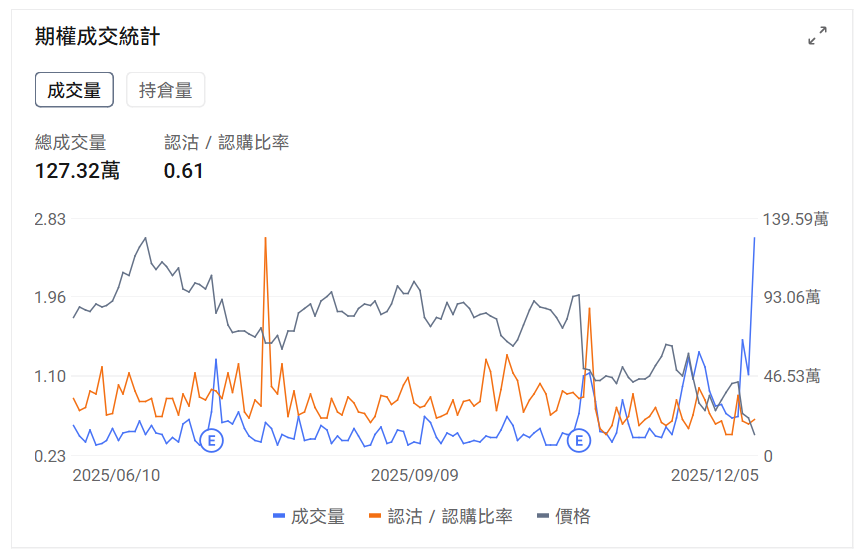The height and width of the screenshot is (555, 860).
Task: Select the 成交量 tab button
Action: click(x=74, y=90)
